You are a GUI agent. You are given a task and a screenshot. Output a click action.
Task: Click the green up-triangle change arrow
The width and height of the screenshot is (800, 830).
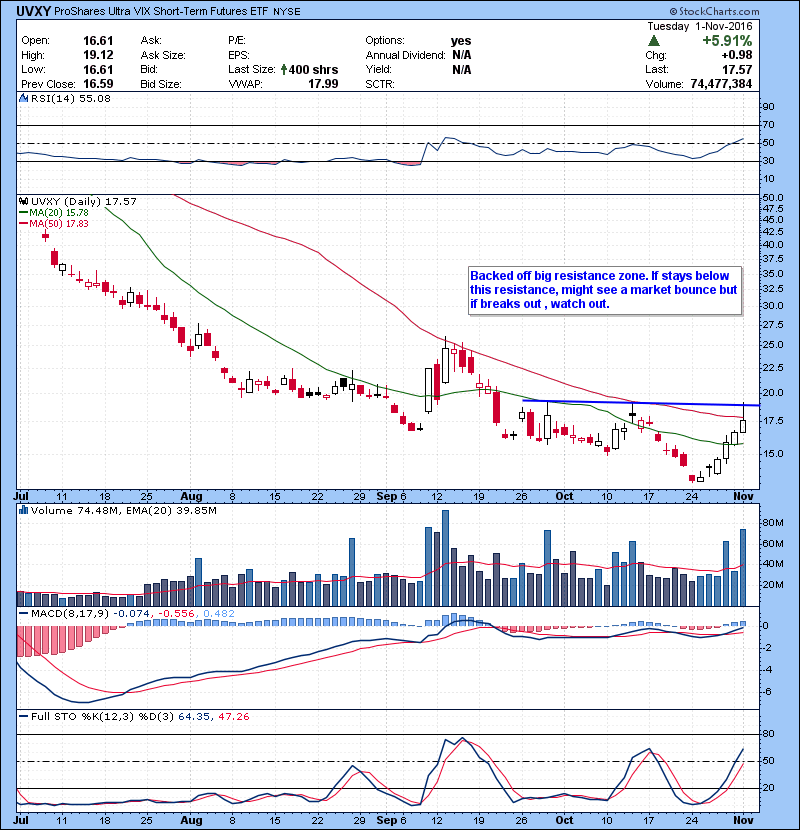654,41
